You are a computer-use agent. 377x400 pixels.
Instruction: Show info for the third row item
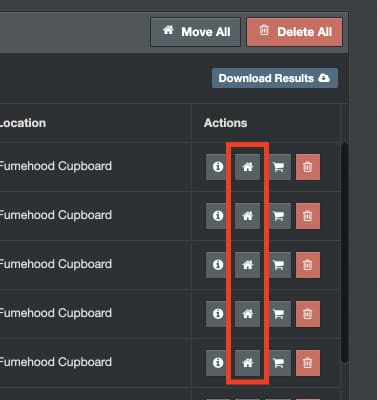(218, 265)
